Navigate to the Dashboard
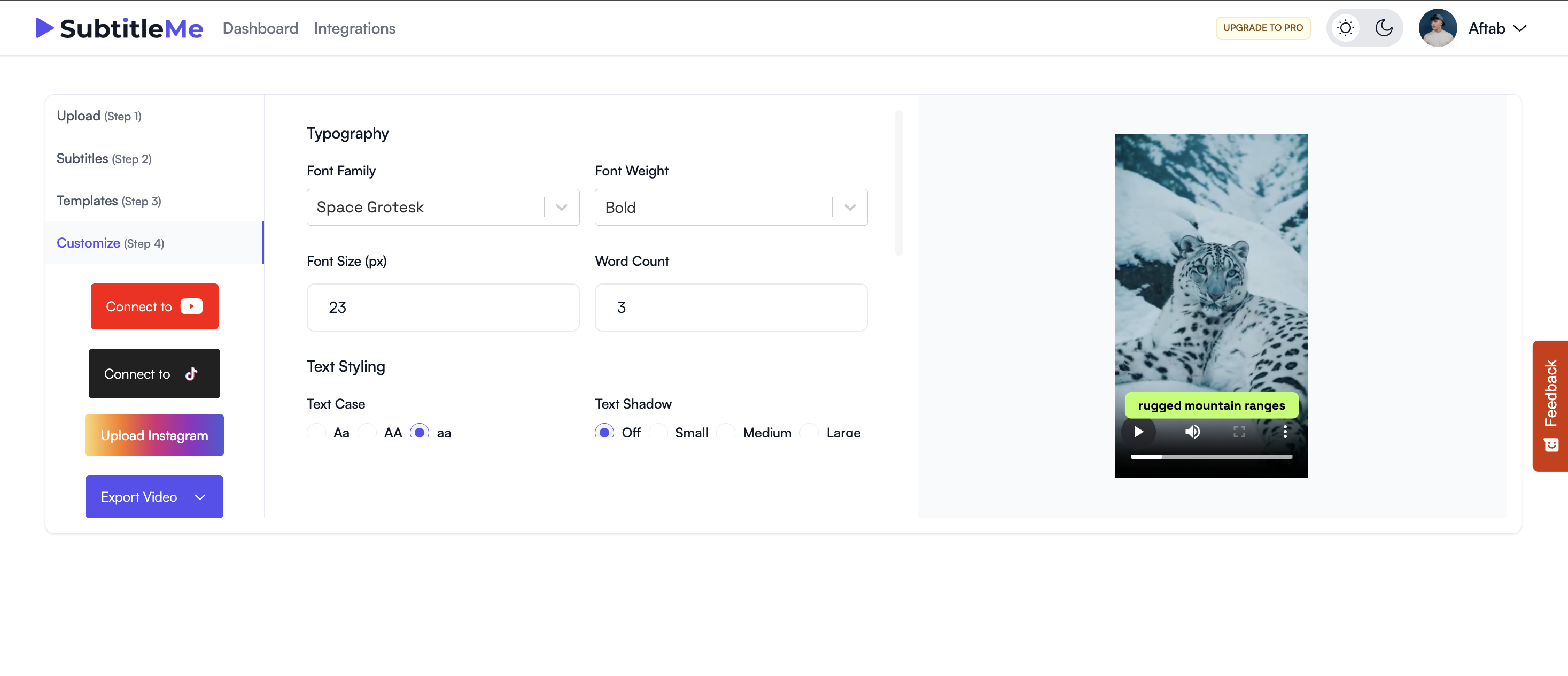This screenshot has height=676, width=1568. [x=260, y=28]
